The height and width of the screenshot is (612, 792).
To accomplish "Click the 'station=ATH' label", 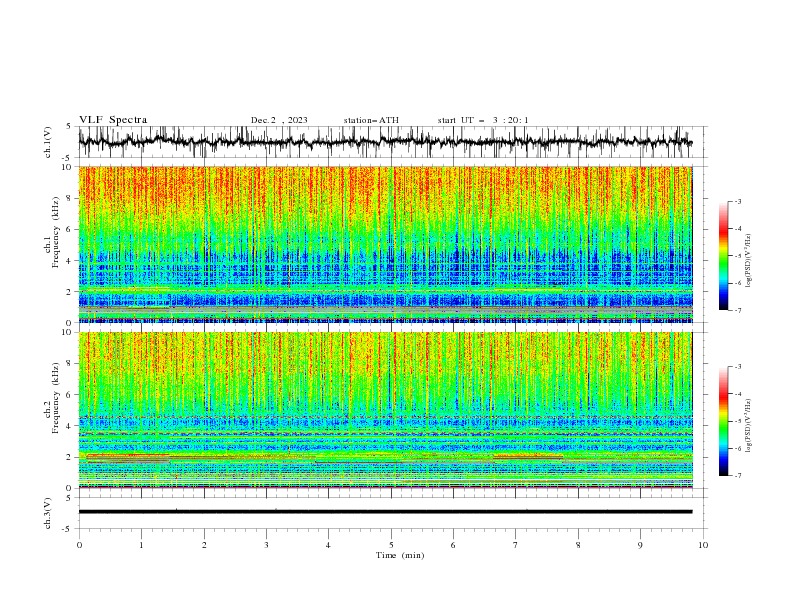I will (x=371, y=120).
